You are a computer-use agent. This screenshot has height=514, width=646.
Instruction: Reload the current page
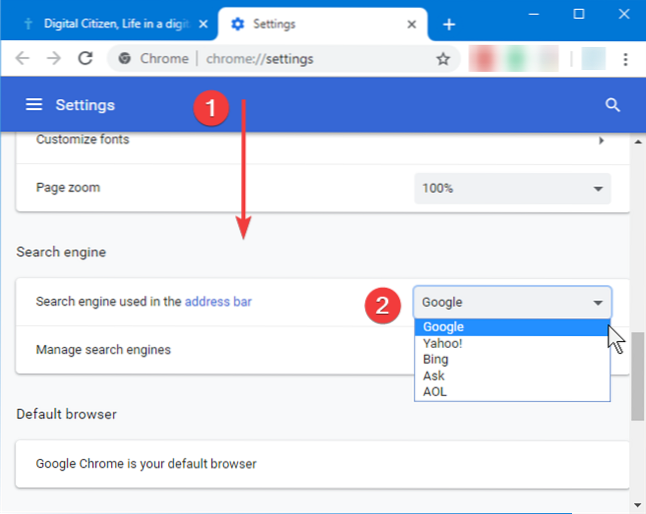[x=84, y=59]
